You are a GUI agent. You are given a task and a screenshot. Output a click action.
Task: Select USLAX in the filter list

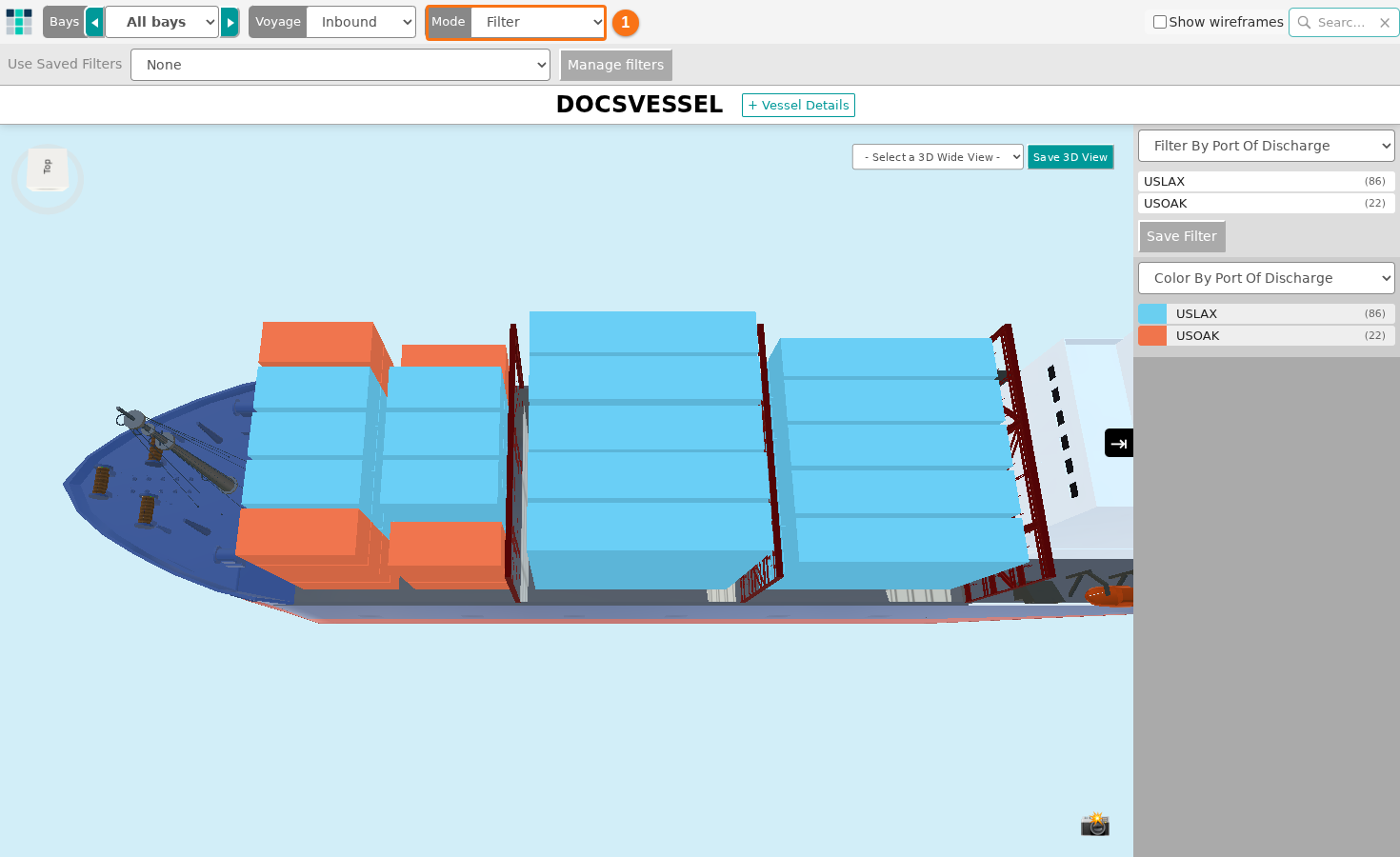tap(1267, 181)
